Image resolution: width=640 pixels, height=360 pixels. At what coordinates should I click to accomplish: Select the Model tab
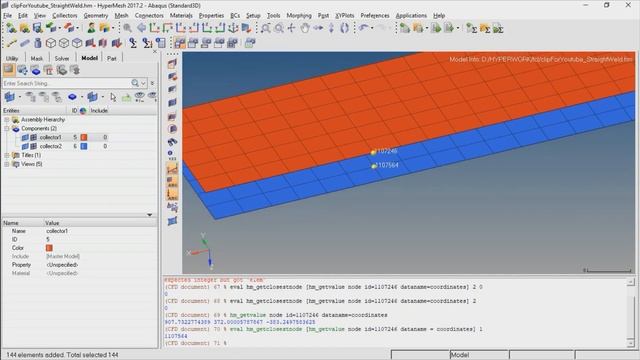(89, 58)
